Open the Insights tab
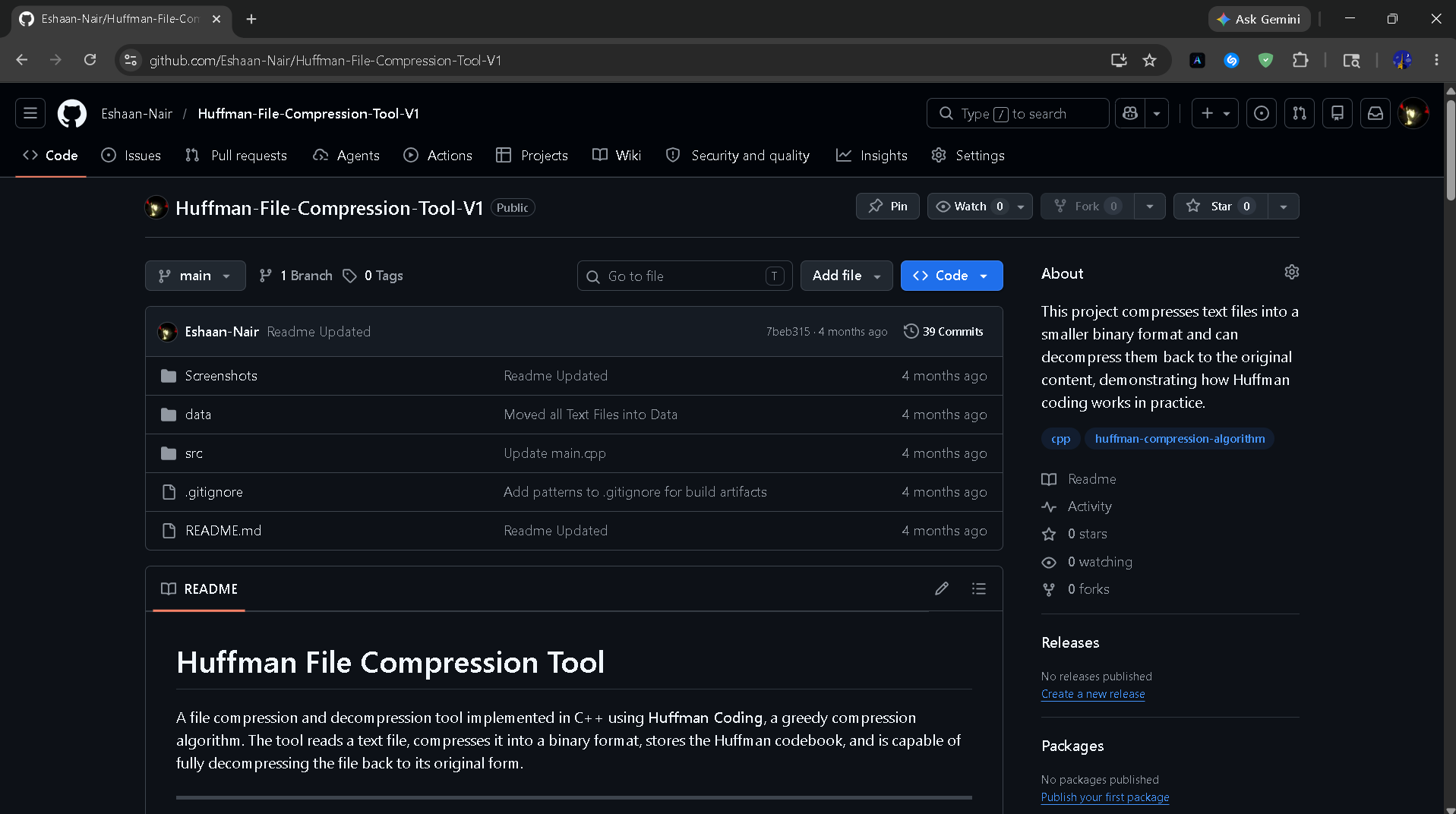This screenshot has height=814, width=1456. (x=872, y=155)
